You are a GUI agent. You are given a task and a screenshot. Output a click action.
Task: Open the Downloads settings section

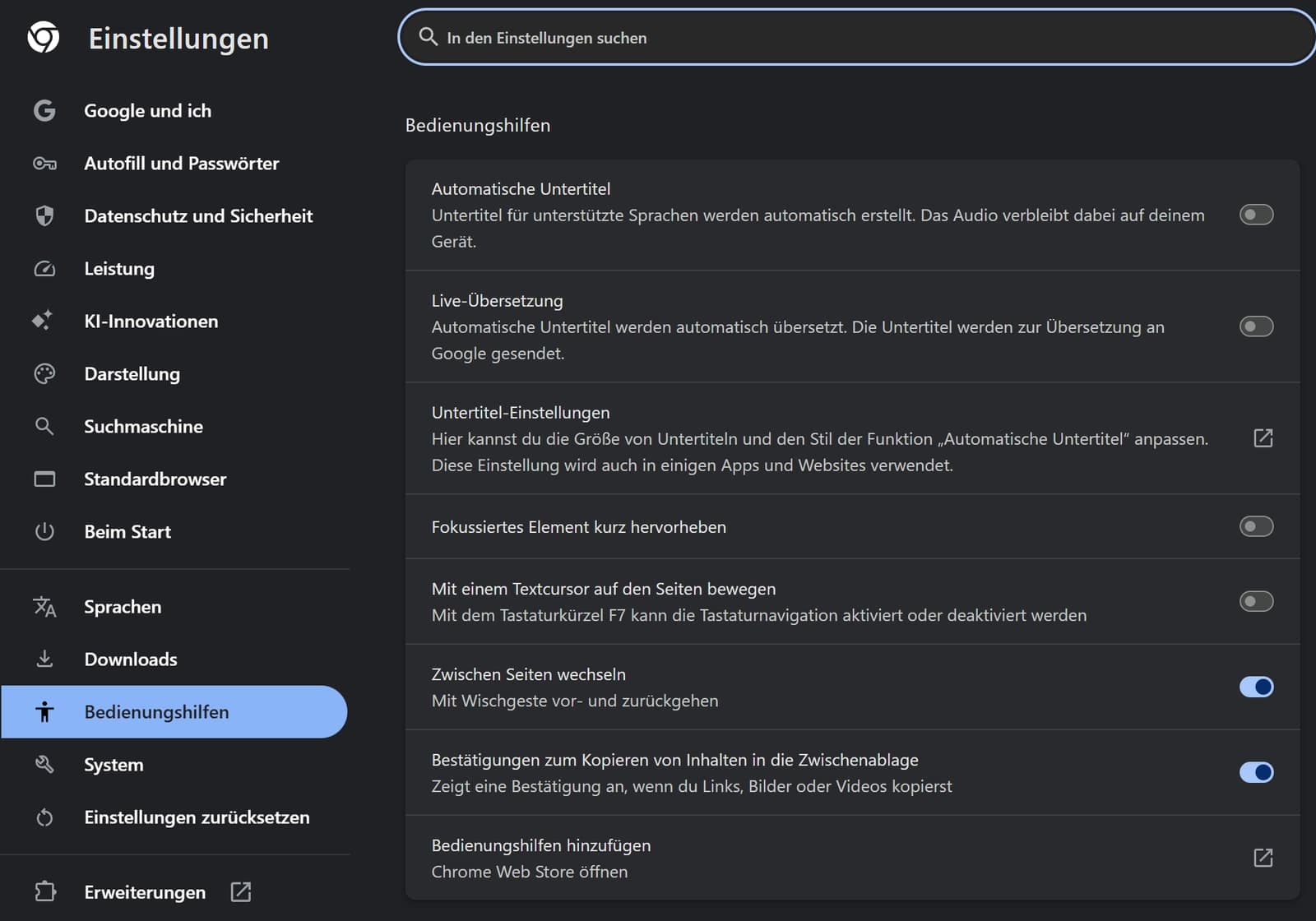[174, 659]
